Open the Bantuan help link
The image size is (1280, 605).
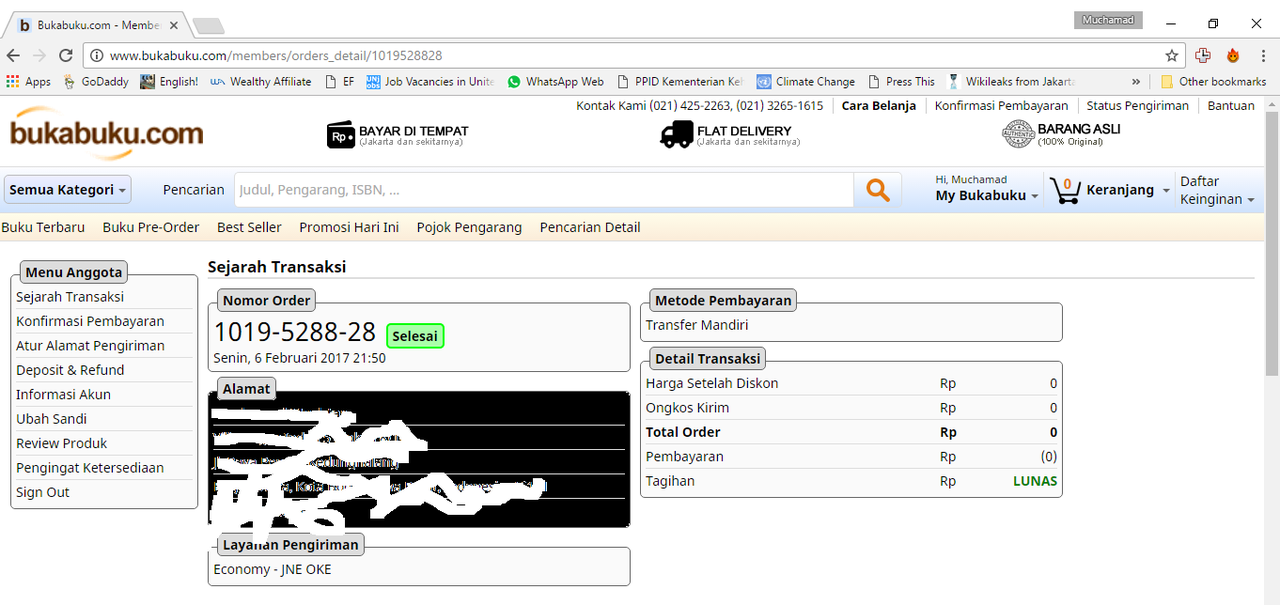tap(1231, 106)
